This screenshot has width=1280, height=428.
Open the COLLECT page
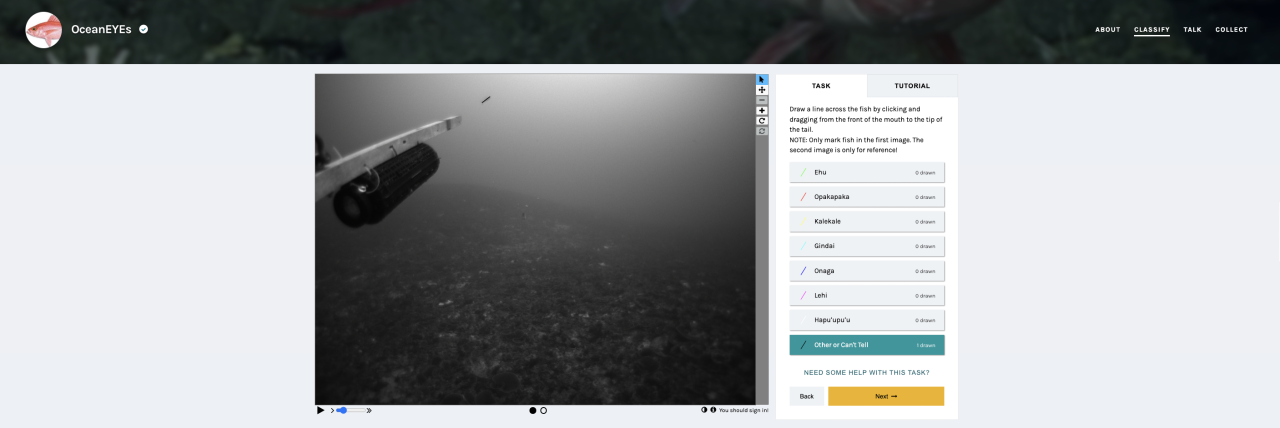point(1232,30)
